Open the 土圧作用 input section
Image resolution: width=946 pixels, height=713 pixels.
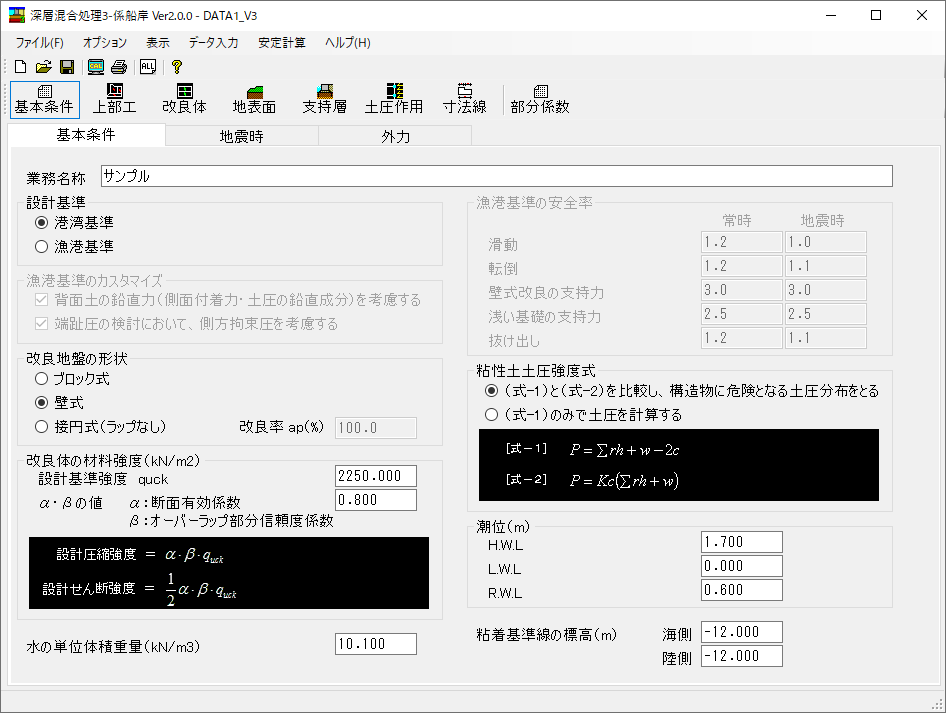pyautogui.click(x=394, y=98)
